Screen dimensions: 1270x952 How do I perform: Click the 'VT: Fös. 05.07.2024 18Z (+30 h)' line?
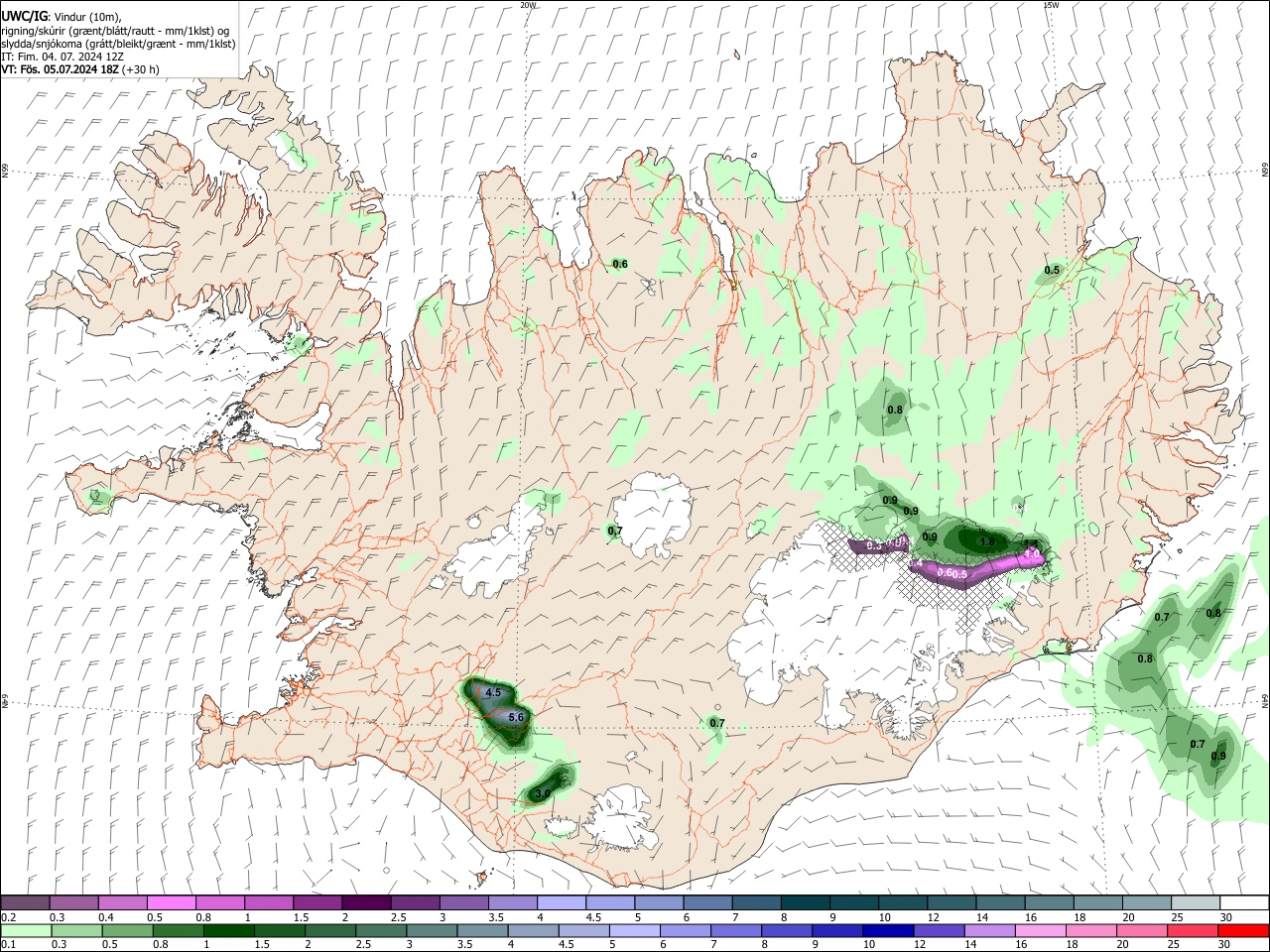pos(79,69)
